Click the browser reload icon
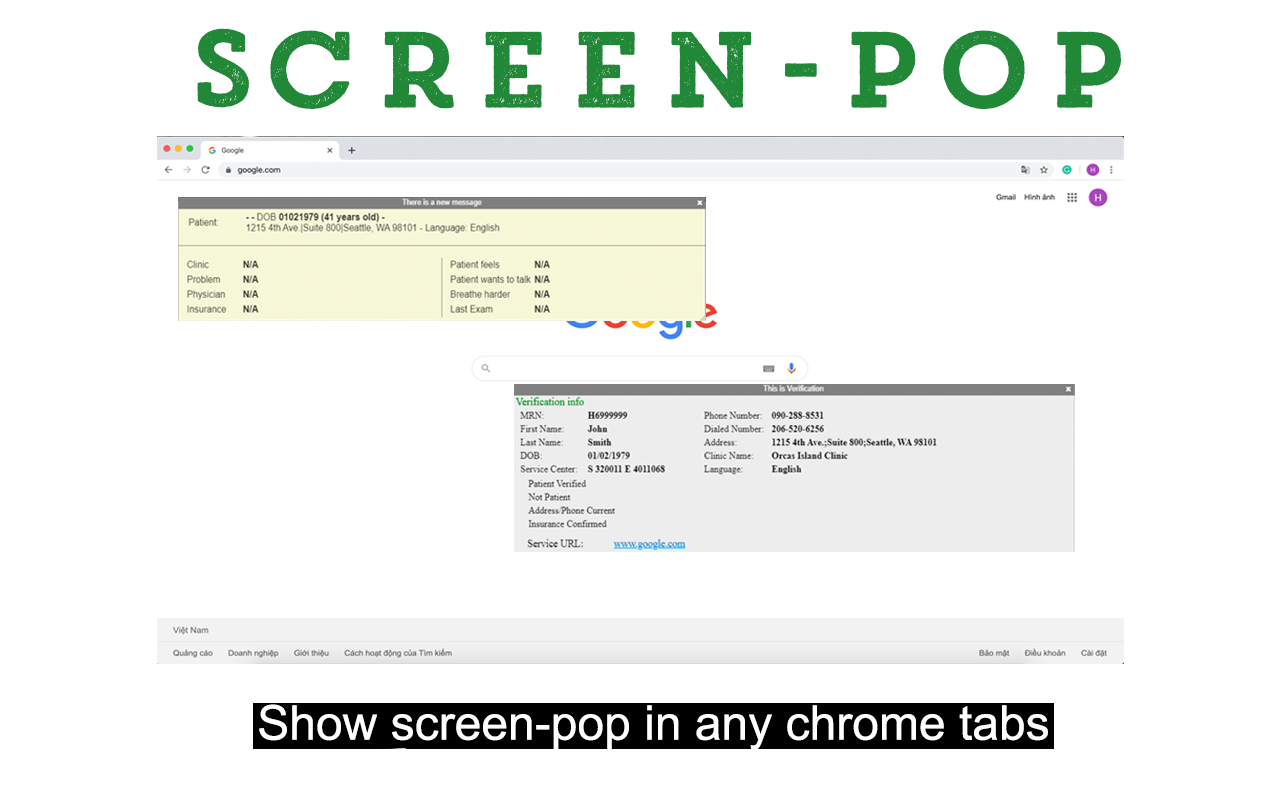 point(205,170)
